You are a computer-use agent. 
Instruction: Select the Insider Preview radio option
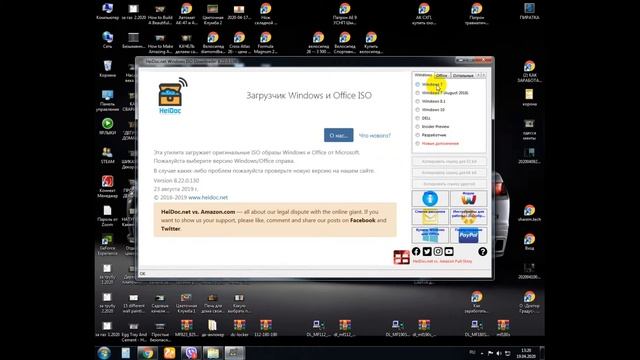418,127
